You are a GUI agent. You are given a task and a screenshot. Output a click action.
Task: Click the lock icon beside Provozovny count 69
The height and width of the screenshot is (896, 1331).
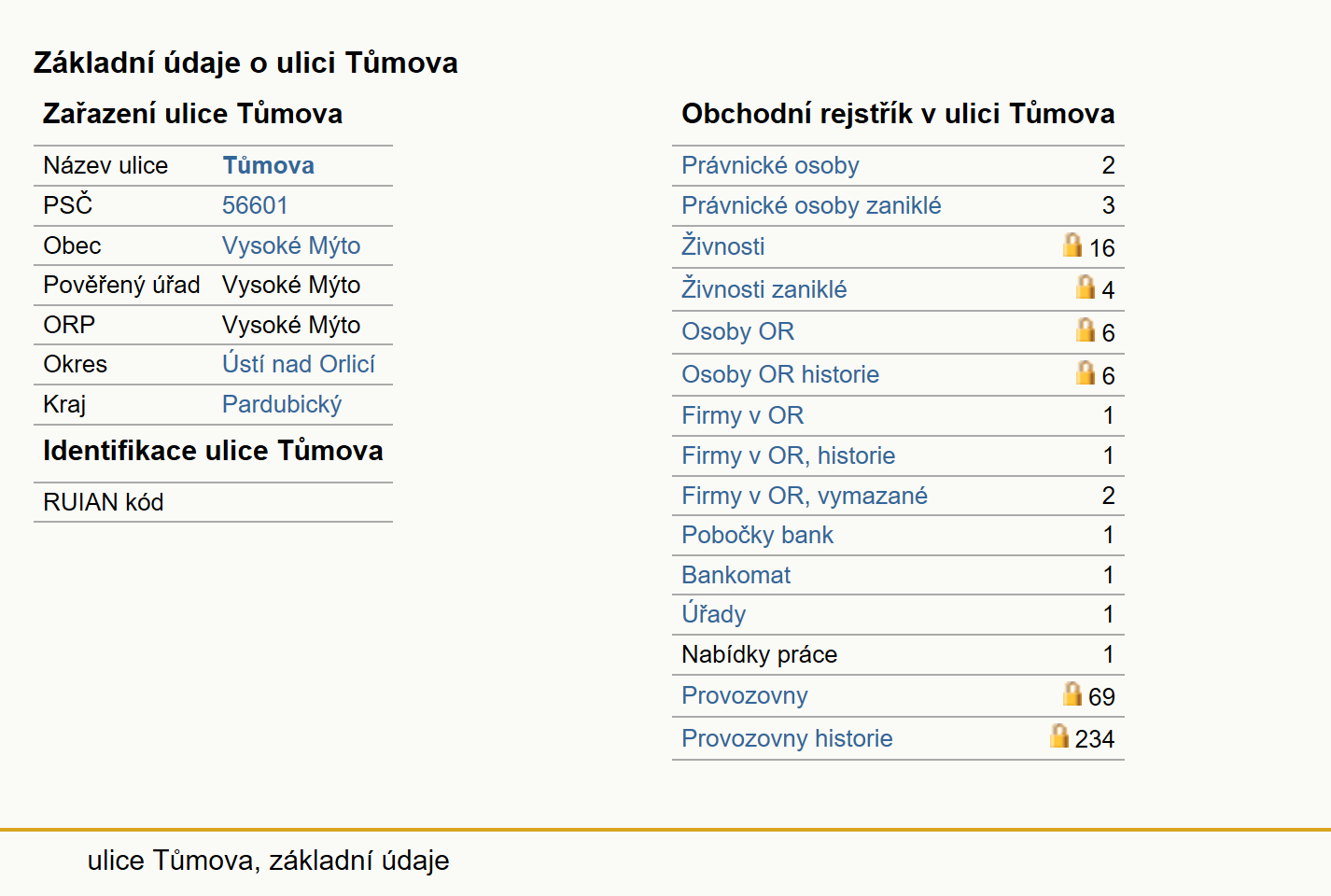[1072, 693]
